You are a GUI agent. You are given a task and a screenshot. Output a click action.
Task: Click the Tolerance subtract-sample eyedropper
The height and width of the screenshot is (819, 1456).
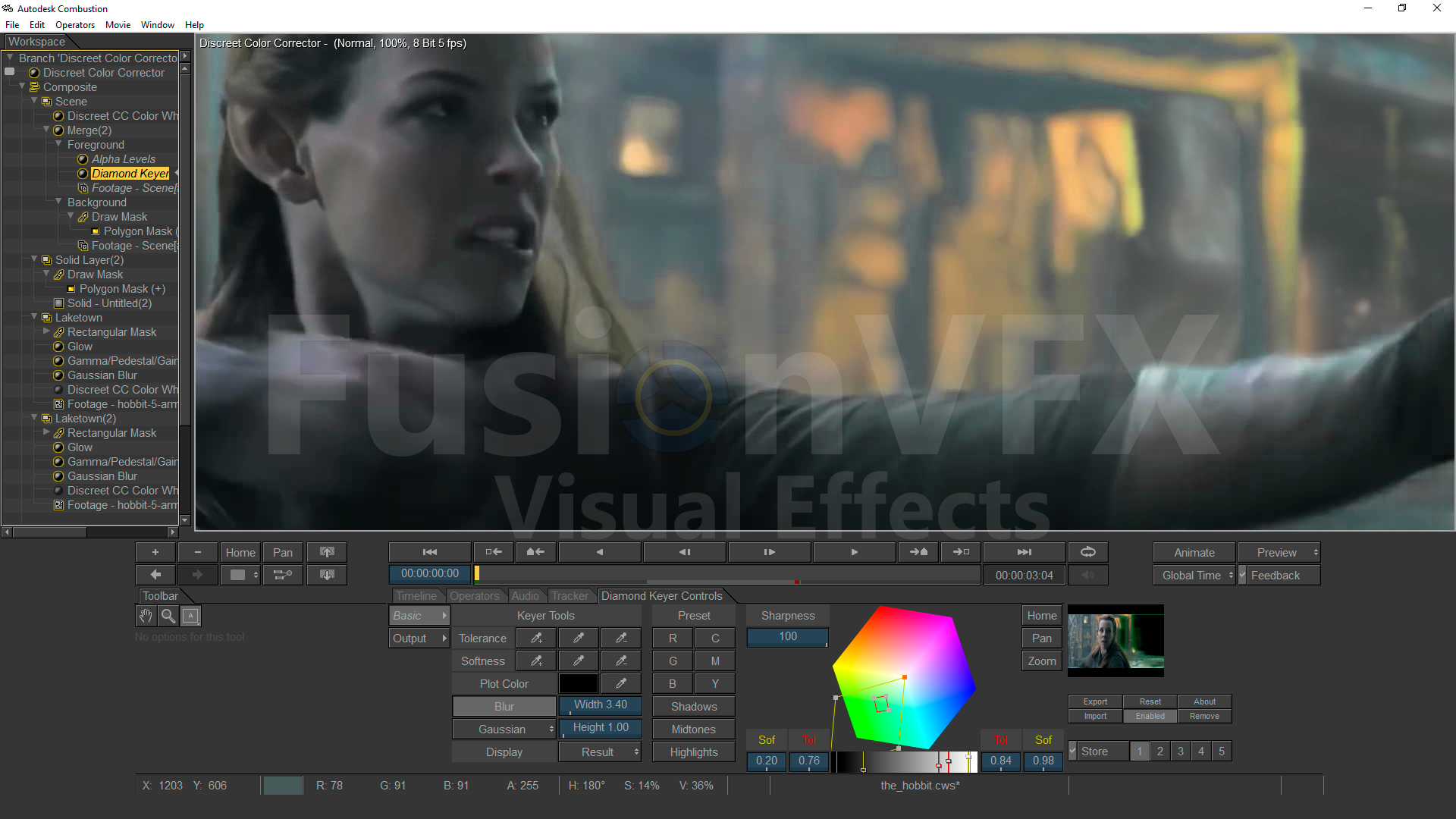(x=621, y=639)
